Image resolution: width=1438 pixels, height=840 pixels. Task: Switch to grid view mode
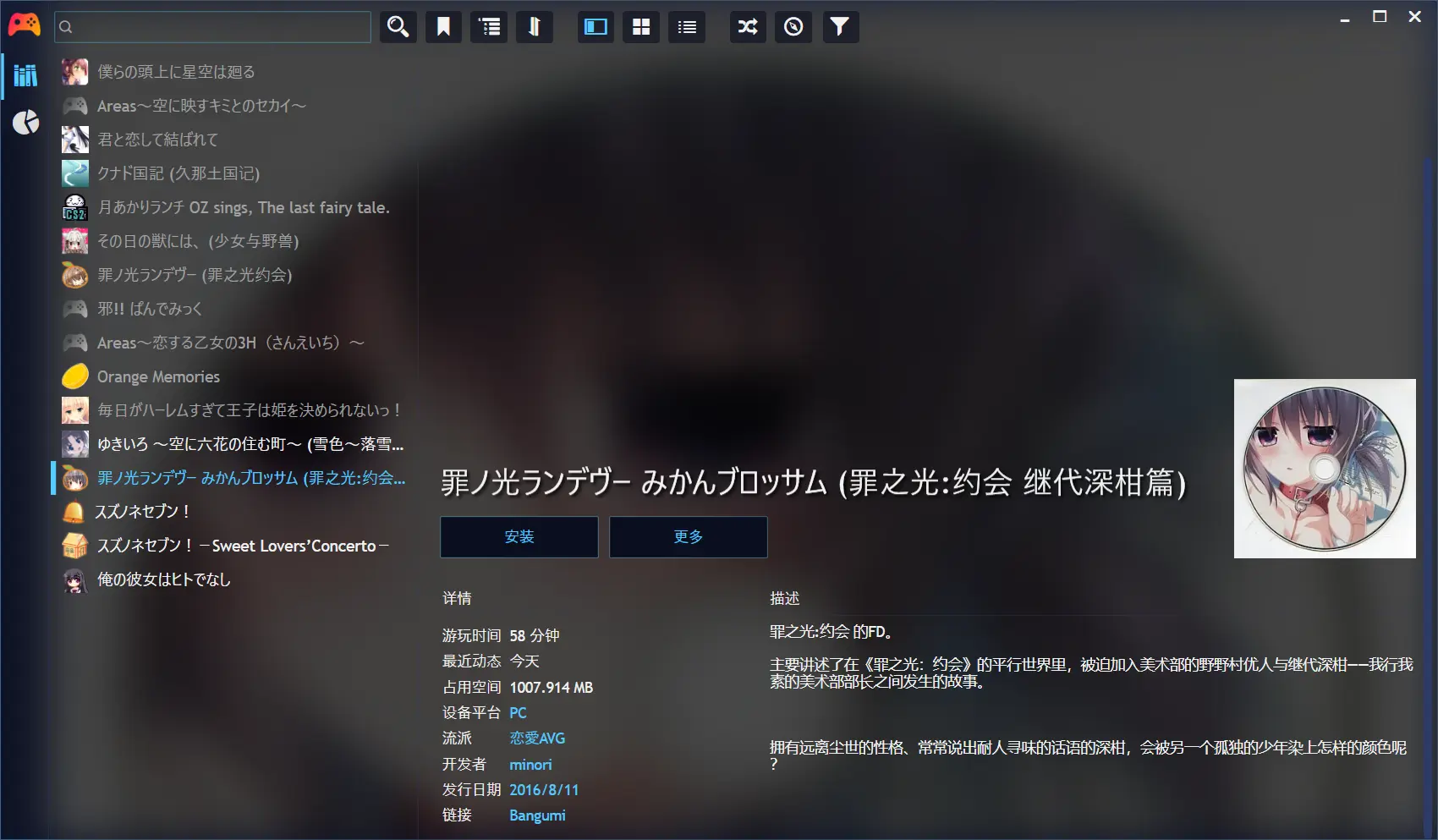(x=641, y=27)
